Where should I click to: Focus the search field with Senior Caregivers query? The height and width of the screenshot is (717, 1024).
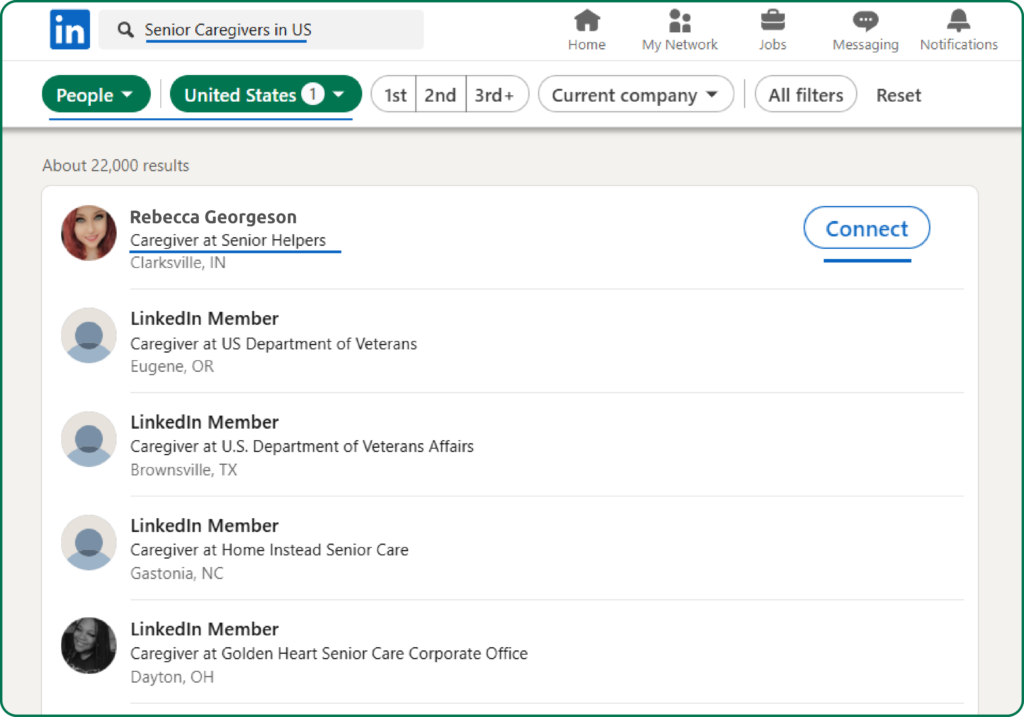(261, 29)
